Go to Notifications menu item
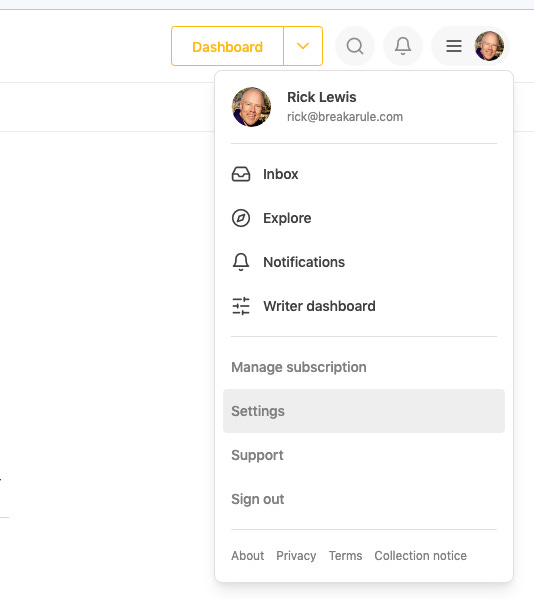The image size is (534, 599). tap(364, 262)
